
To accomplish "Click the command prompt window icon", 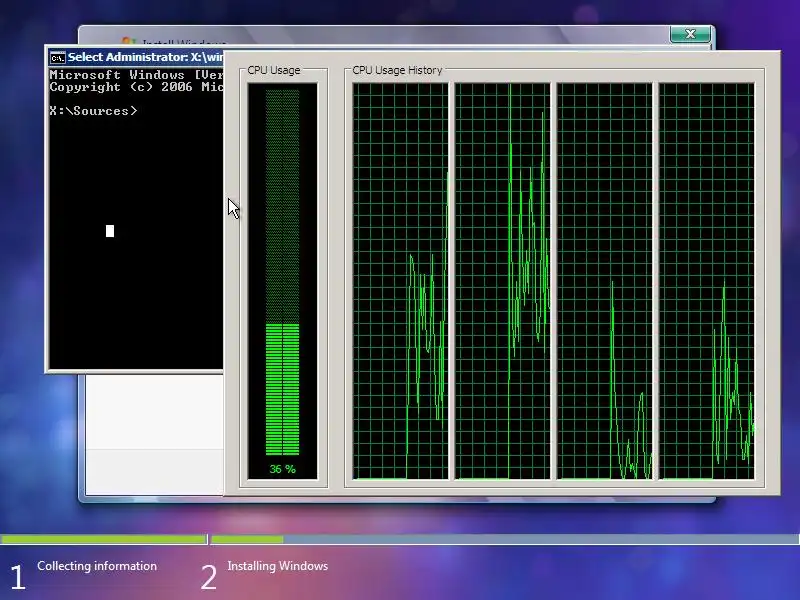I will coord(58,58).
